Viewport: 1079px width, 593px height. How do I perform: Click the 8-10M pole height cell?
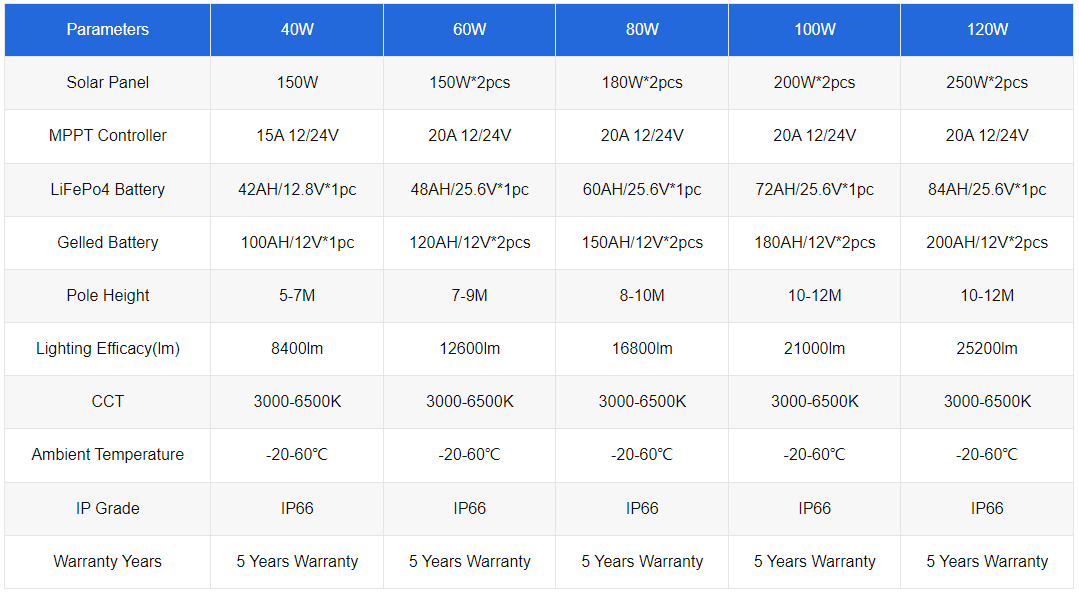coord(642,295)
